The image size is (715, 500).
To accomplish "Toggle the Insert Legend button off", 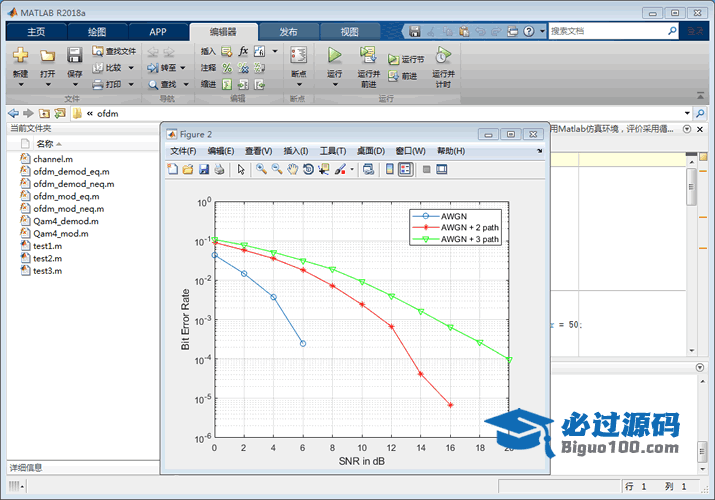I will [x=405, y=169].
